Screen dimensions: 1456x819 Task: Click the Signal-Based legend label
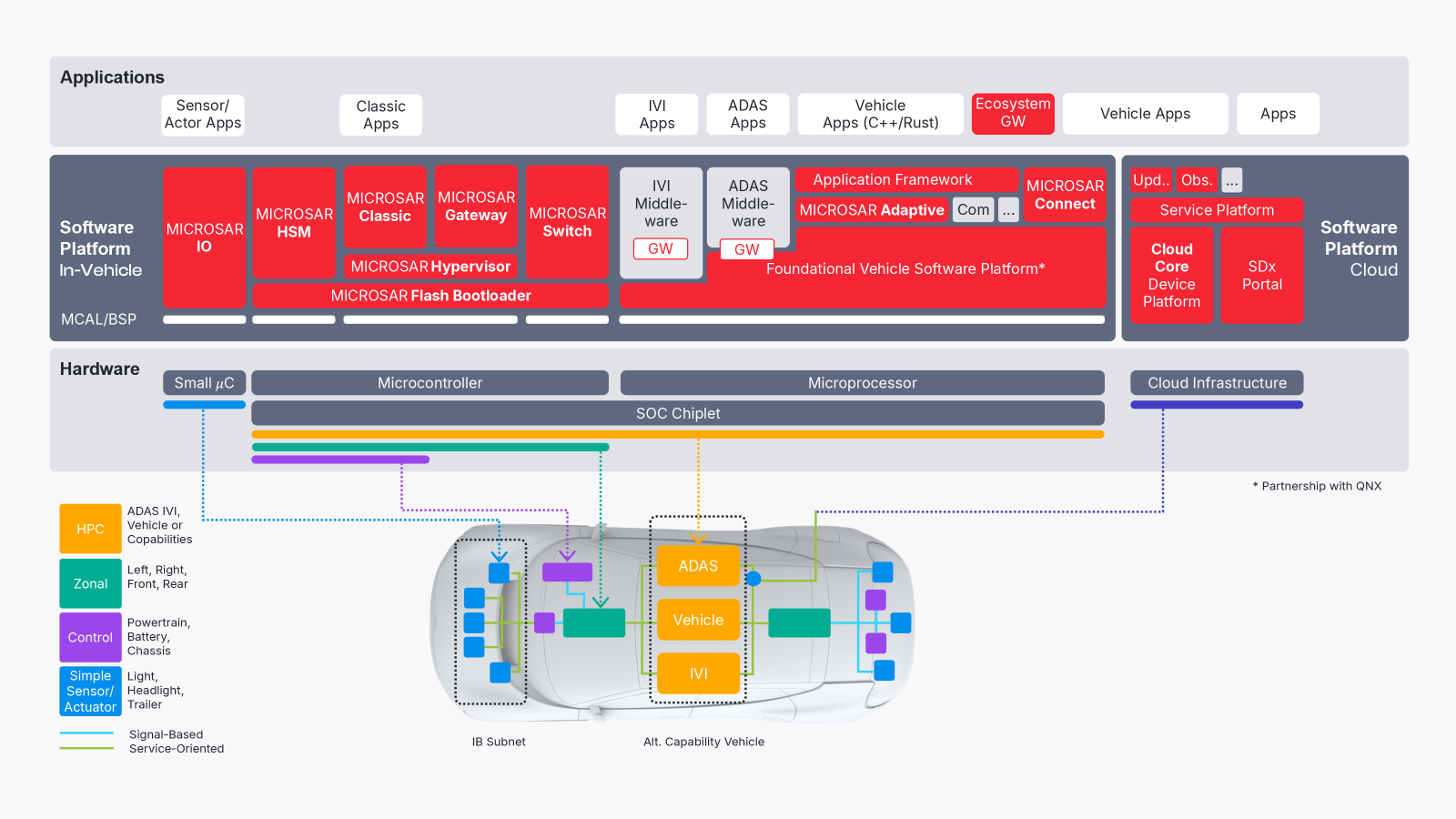166,734
